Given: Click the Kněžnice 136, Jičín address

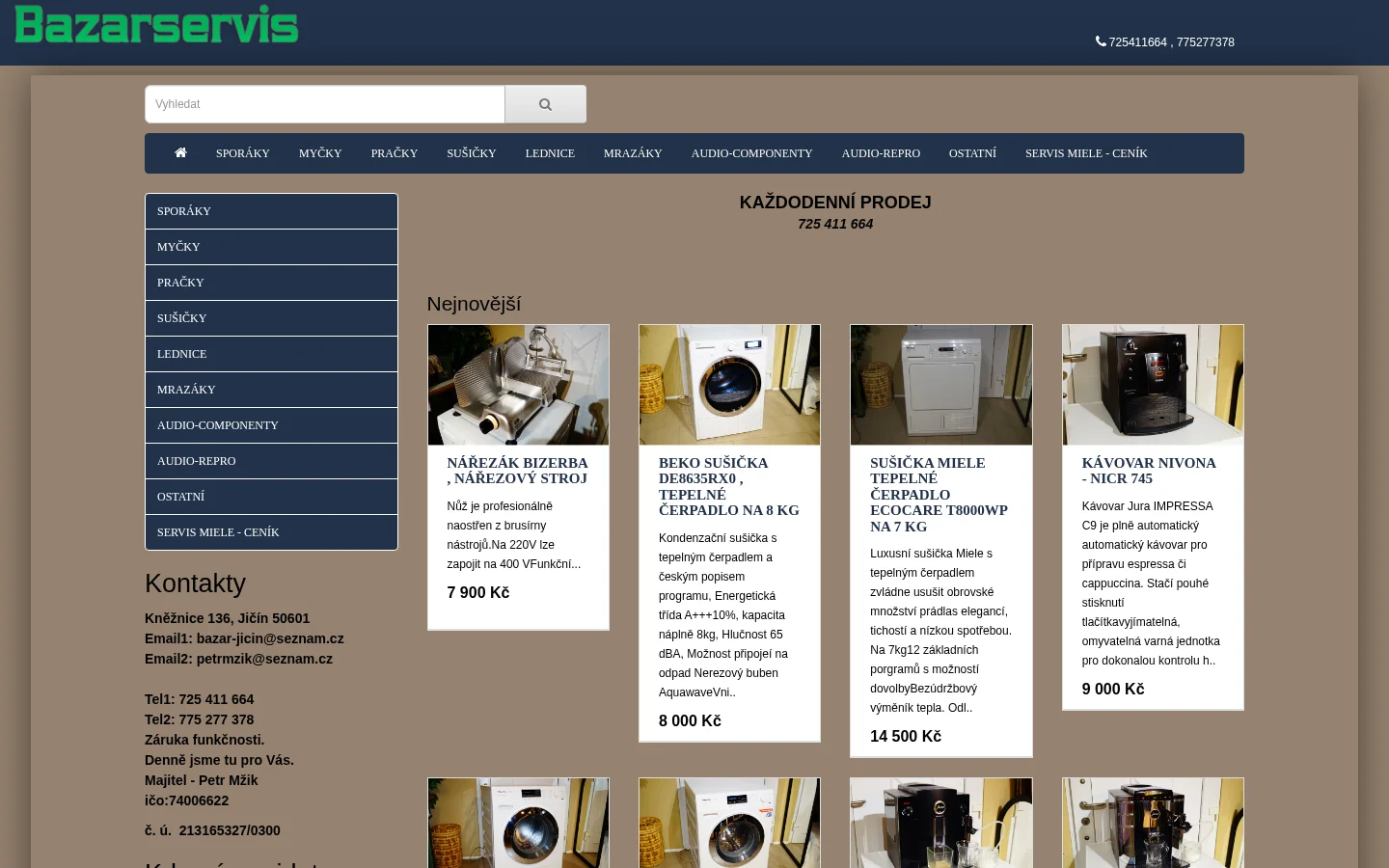Looking at the screenshot, I should coord(227,618).
